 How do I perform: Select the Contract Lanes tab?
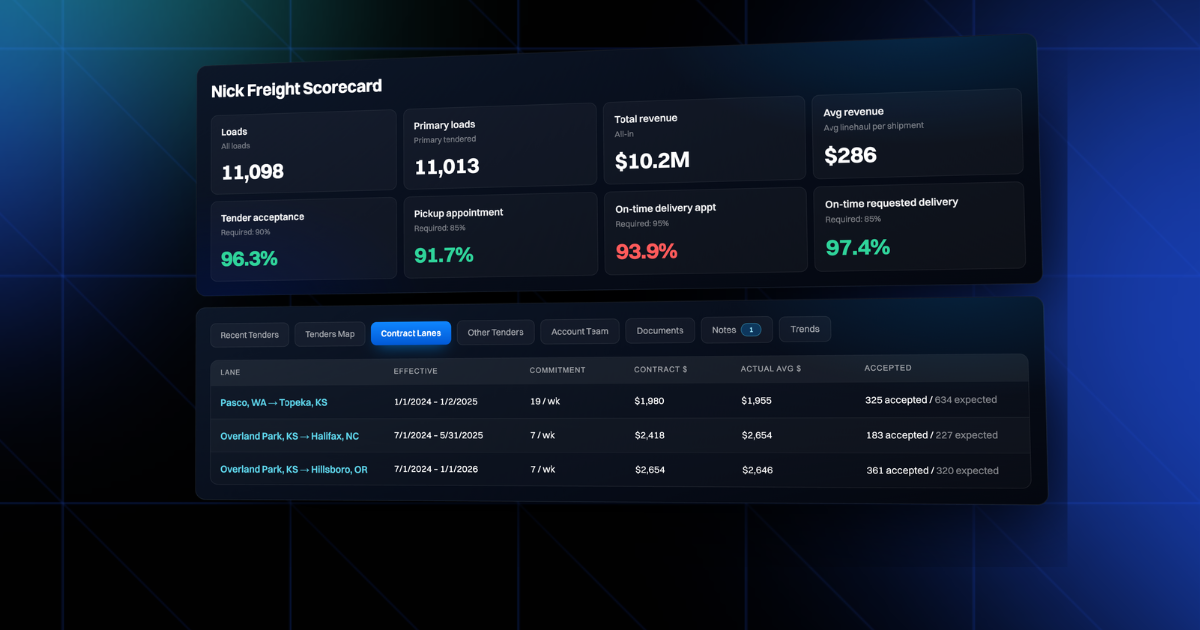pos(411,333)
